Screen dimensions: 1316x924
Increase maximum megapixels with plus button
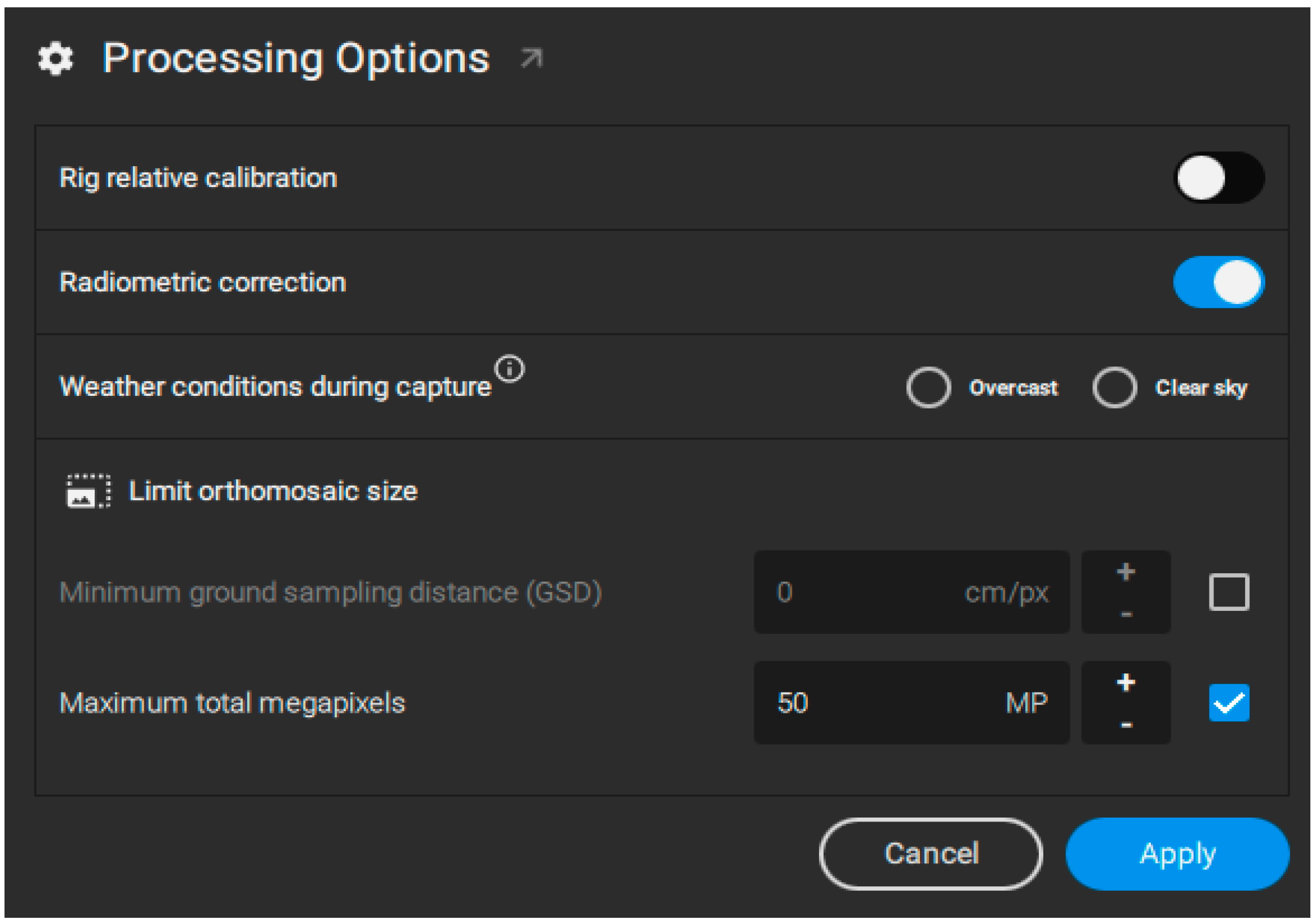pos(1126,683)
